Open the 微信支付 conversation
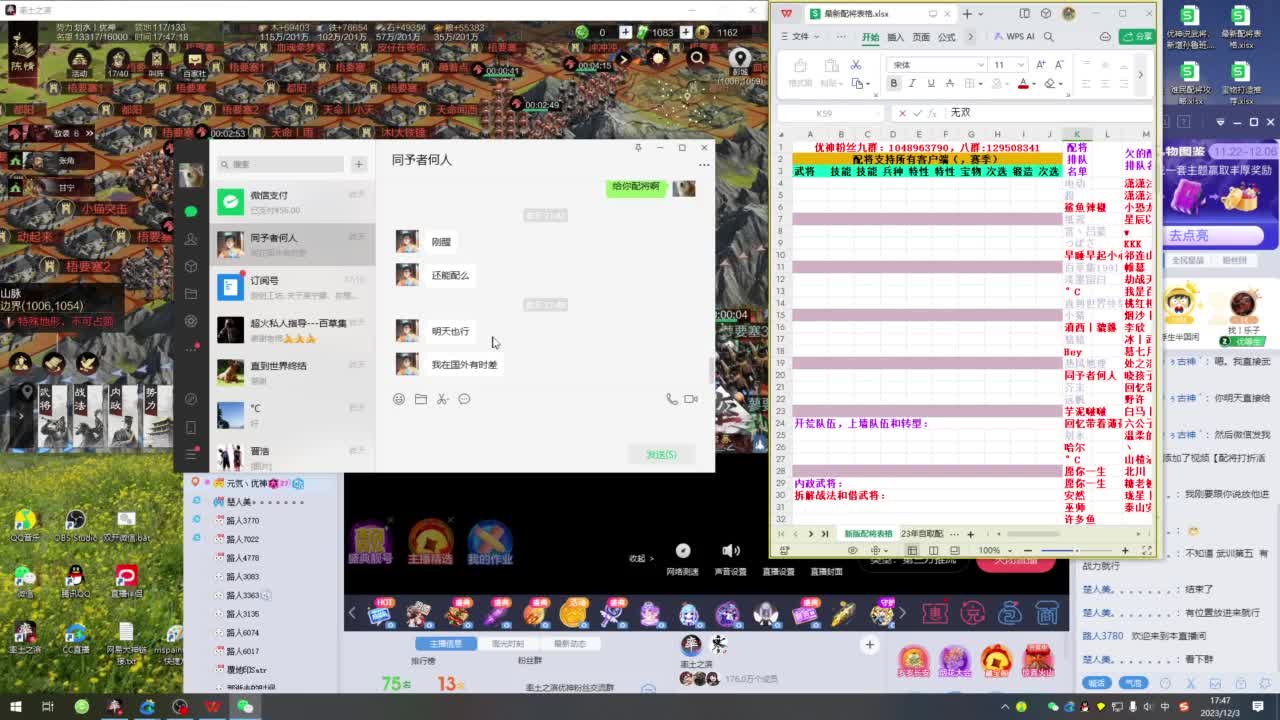 [x=293, y=201]
